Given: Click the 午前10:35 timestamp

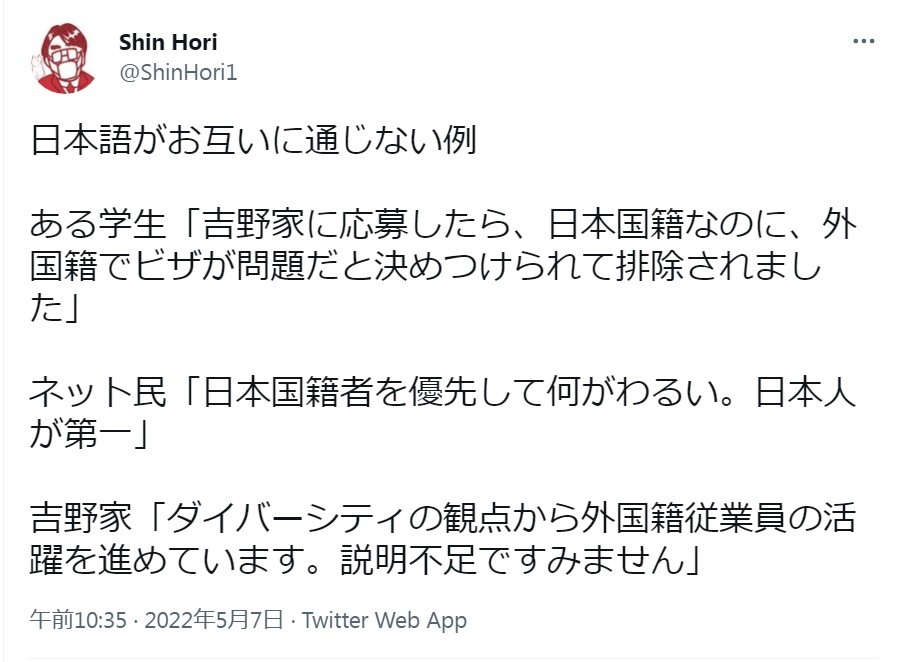Looking at the screenshot, I should (79, 620).
